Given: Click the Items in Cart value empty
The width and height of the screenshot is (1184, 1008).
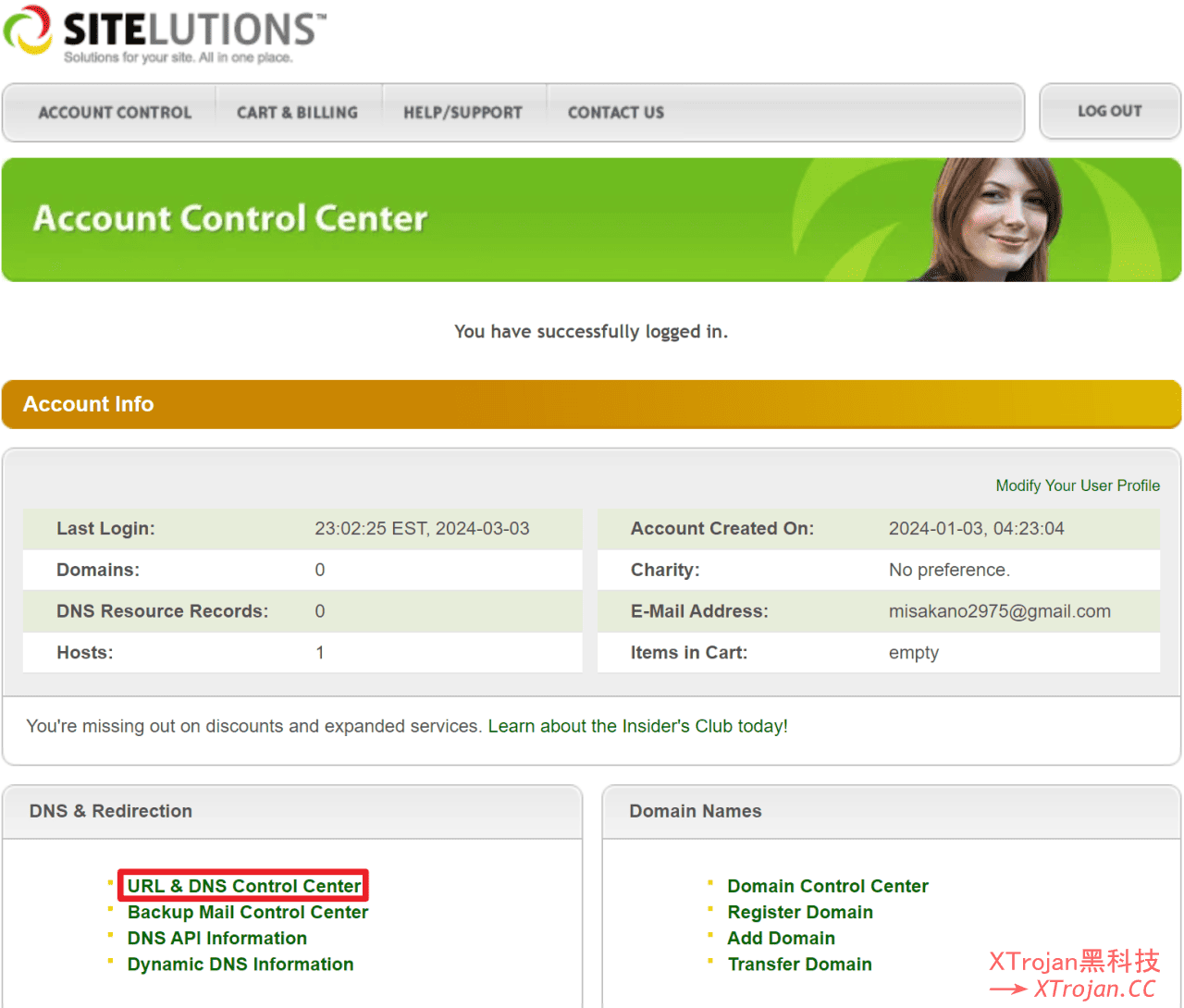Looking at the screenshot, I should tap(914, 653).
